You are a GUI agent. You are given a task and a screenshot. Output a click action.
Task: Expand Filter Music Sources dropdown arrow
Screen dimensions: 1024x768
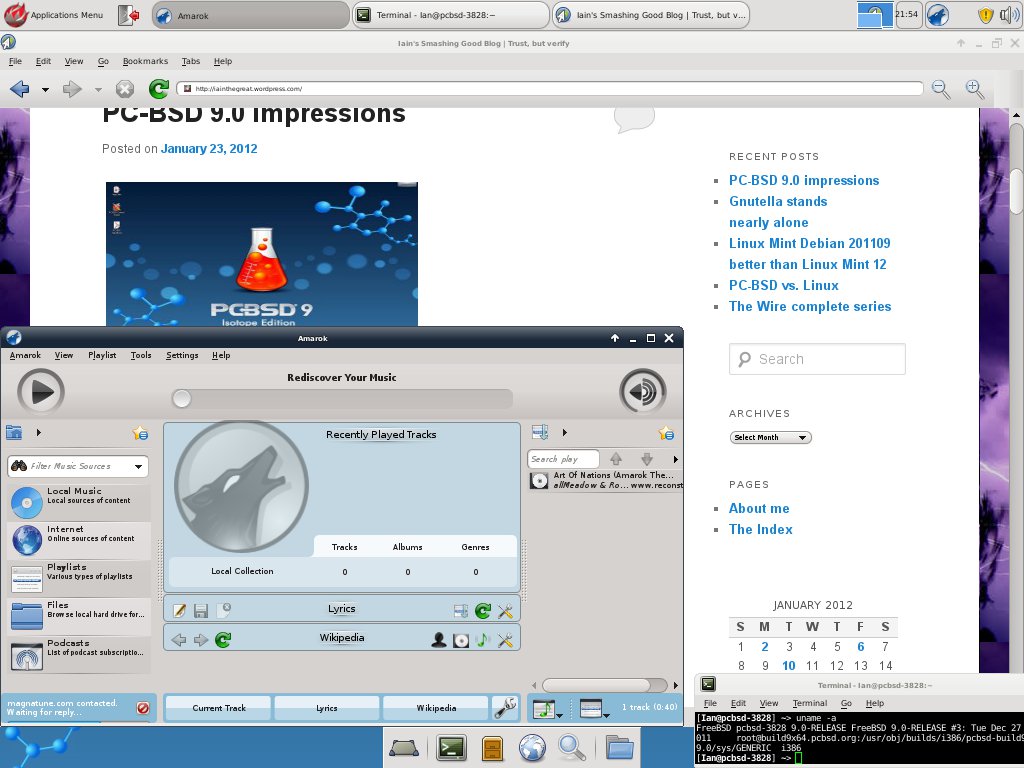(138, 466)
